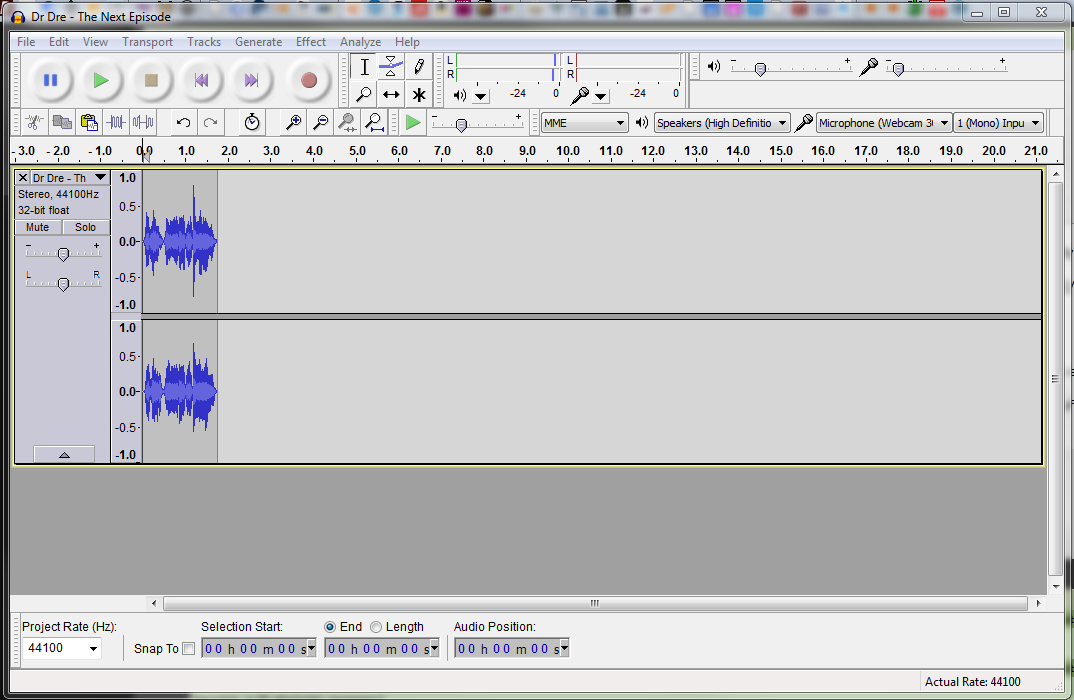Skip to end of the track
This screenshot has width=1074, height=700.
(x=251, y=80)
